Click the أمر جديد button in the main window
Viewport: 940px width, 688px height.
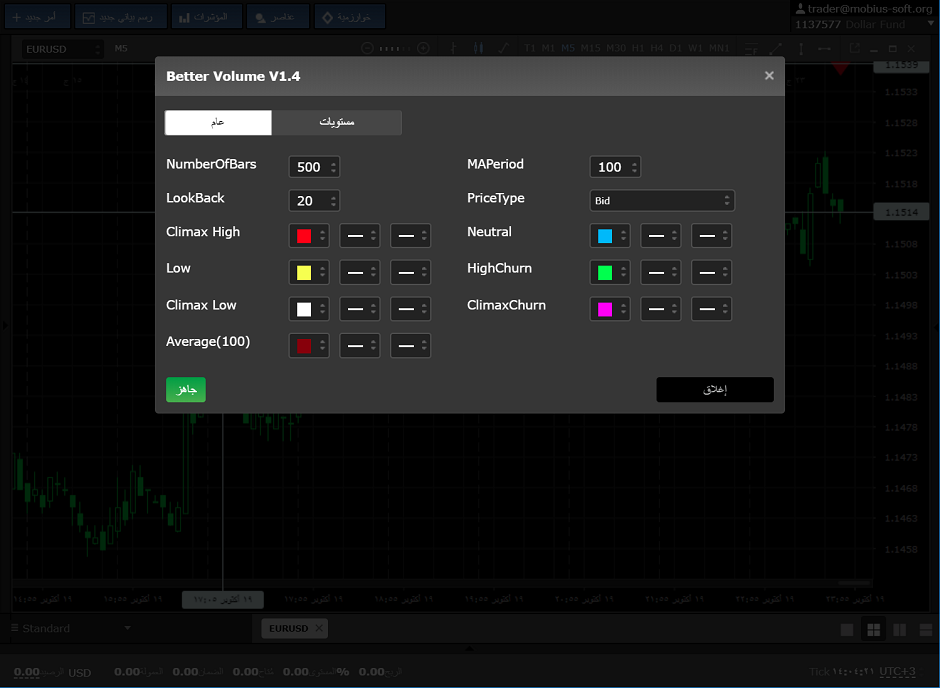point(38,17)
